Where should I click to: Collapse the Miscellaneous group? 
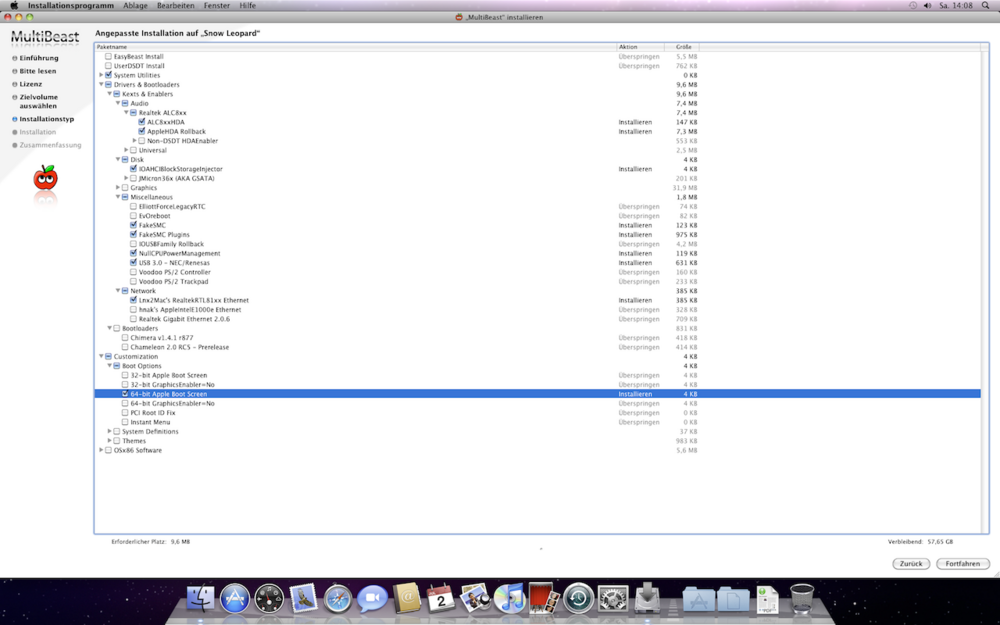(x=118, y=197)
